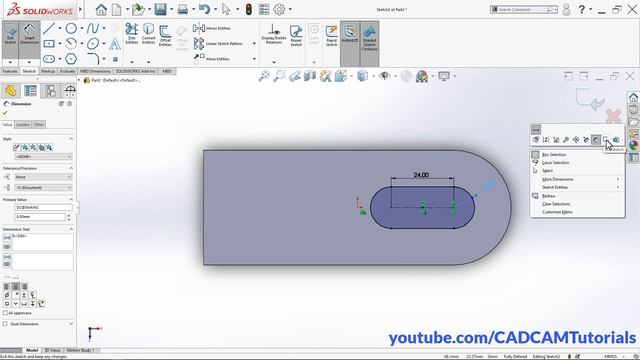Select the Arc sketch tool

[x=71, y=43]
